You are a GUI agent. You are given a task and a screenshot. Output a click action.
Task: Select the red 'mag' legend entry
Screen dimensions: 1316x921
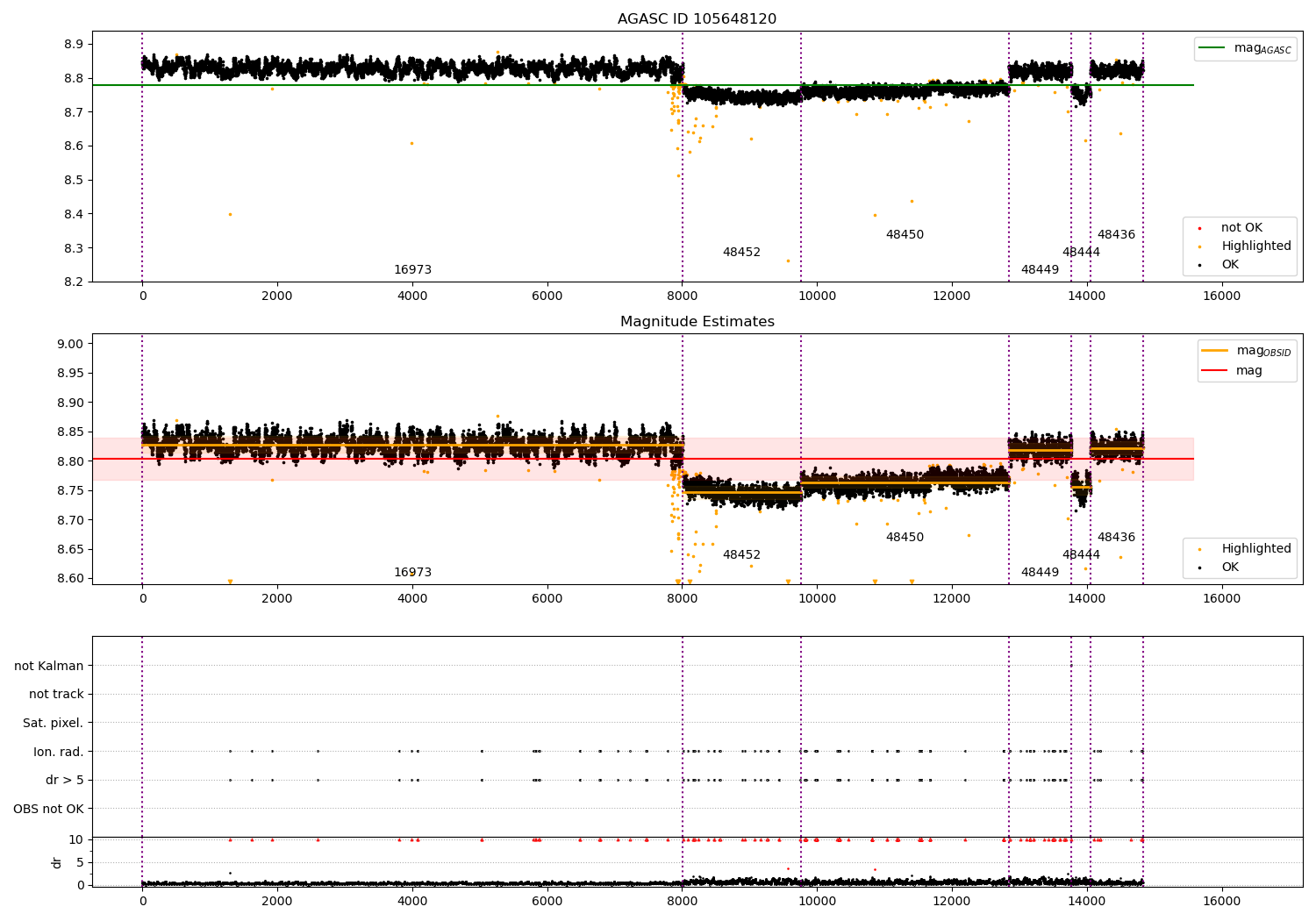tap(1232, 371)
